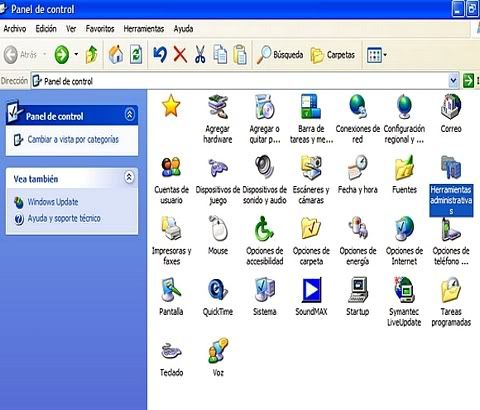Open the forward history dropdown arrow
The image size is (480, 410).
[x=76, y=54]
